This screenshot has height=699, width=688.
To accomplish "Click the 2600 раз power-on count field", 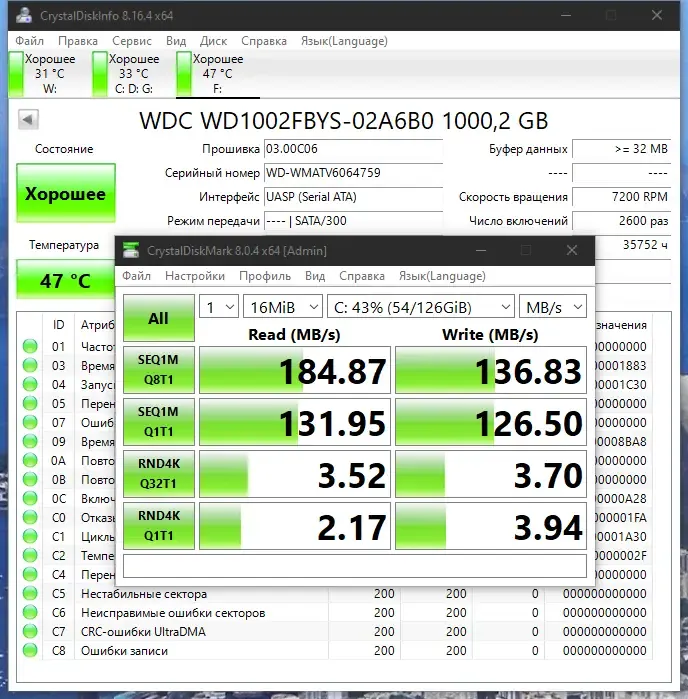I will (622, 221).
